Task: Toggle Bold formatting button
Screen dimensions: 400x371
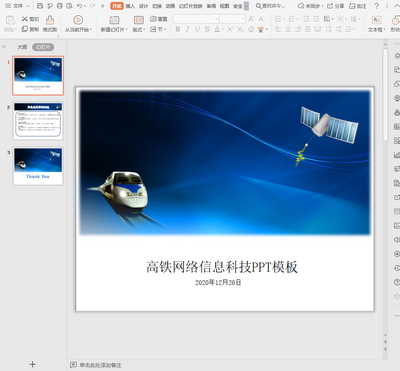Action: point(178,29)
